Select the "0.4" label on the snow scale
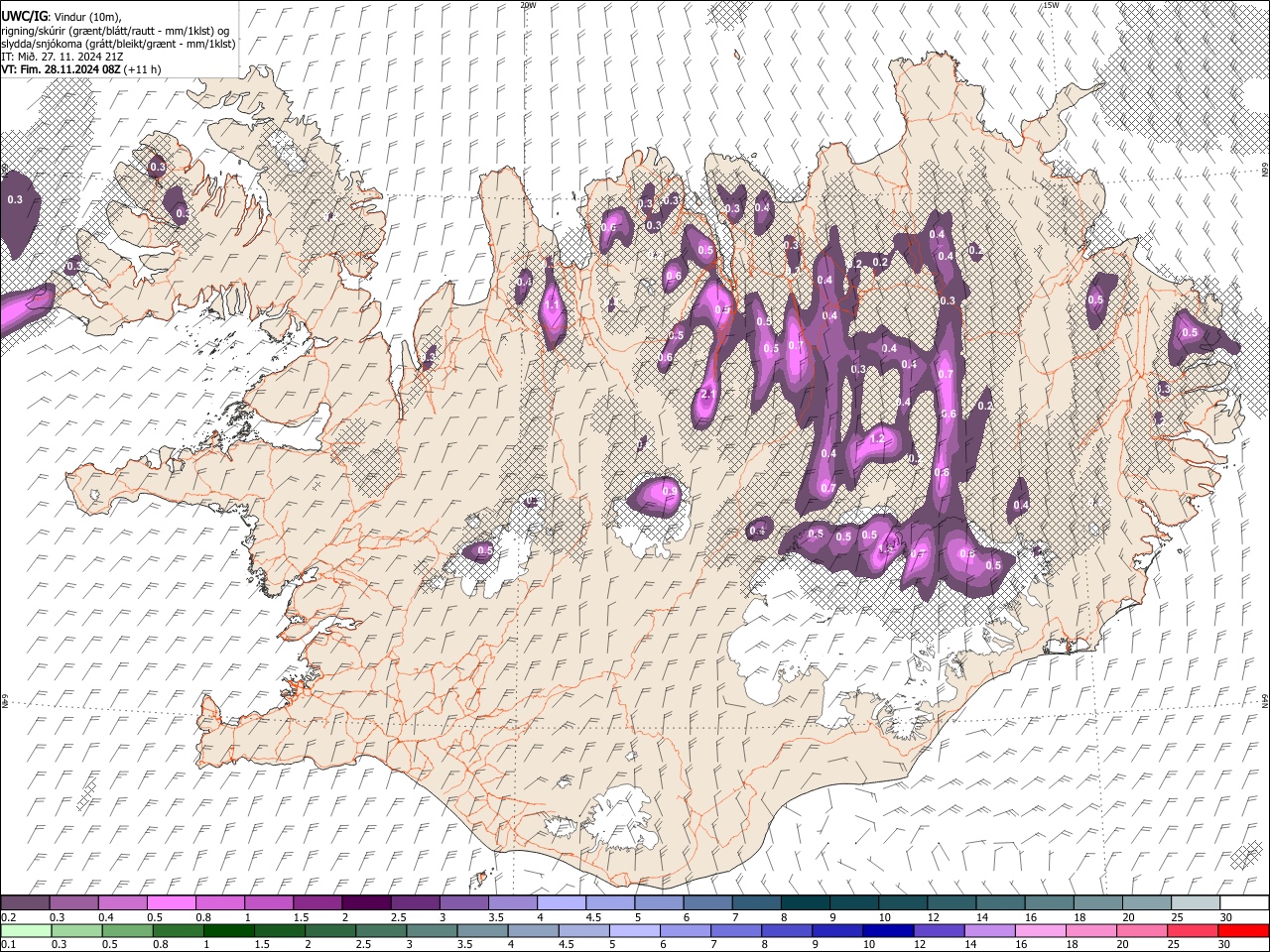Image resolution: width=1270 pixels, height=952 pixels. [x=106, y=917]
